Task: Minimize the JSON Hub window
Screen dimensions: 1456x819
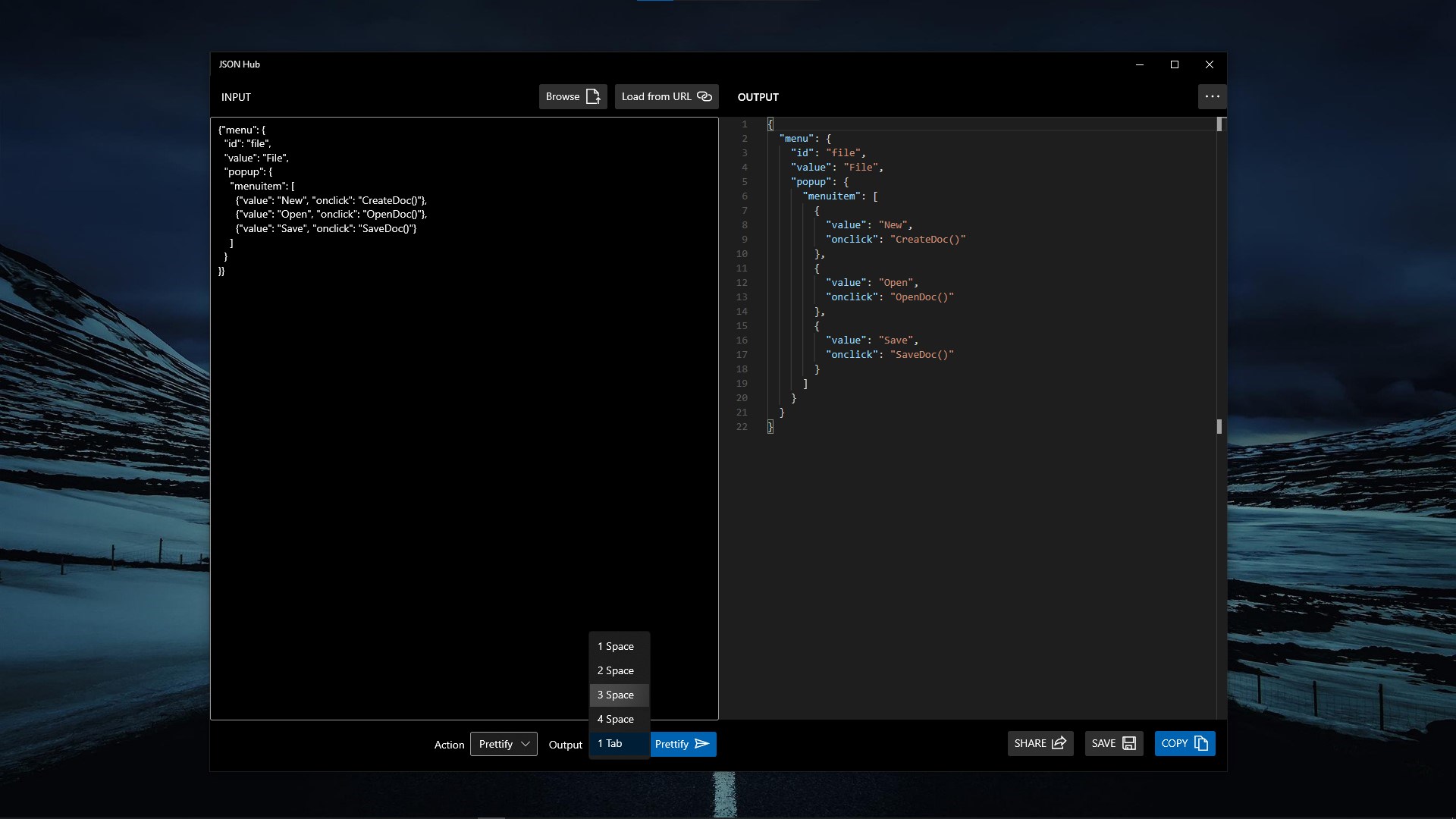Action: click(1139, 64)
